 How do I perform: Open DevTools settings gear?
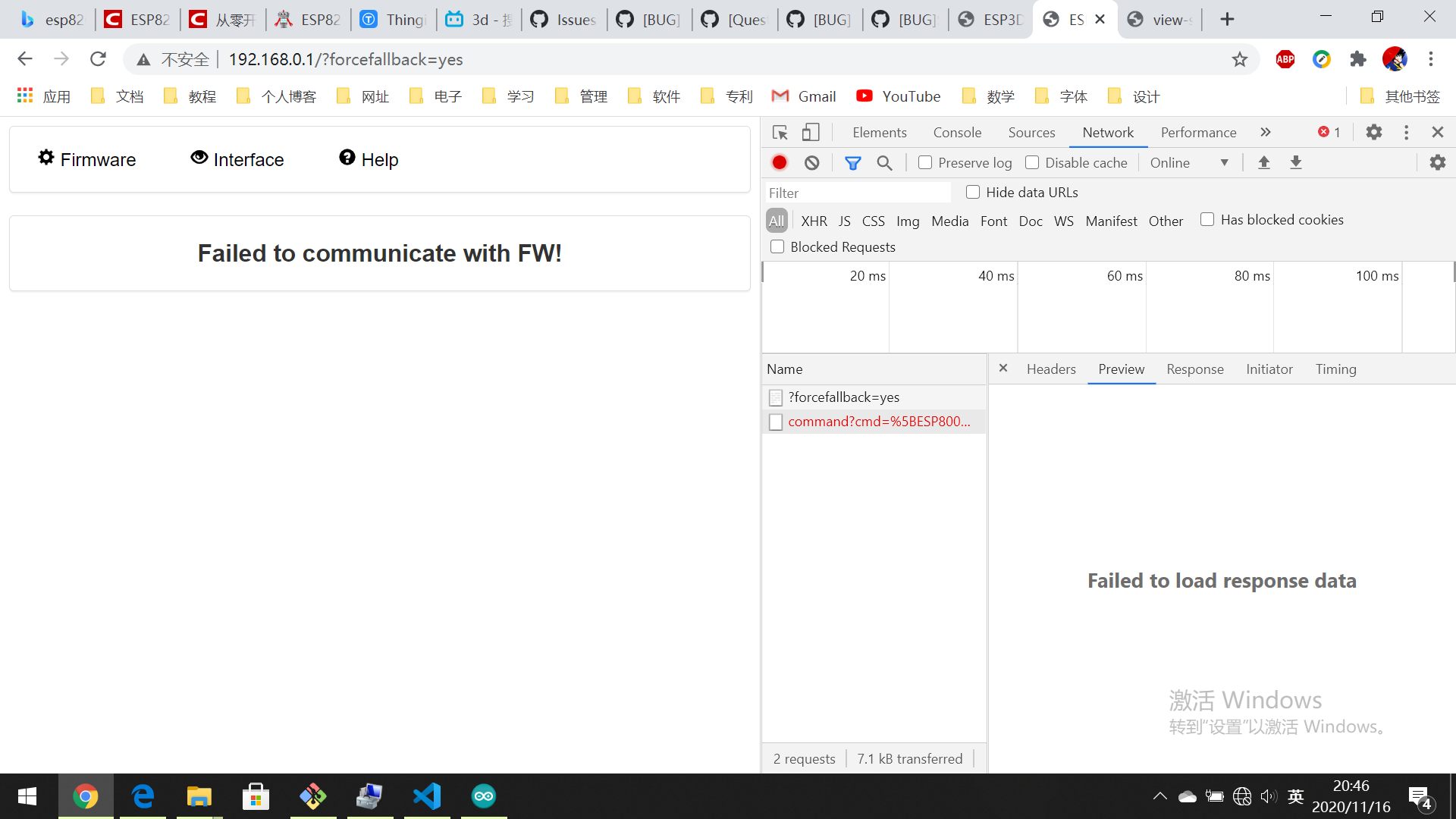point(1373,132)
